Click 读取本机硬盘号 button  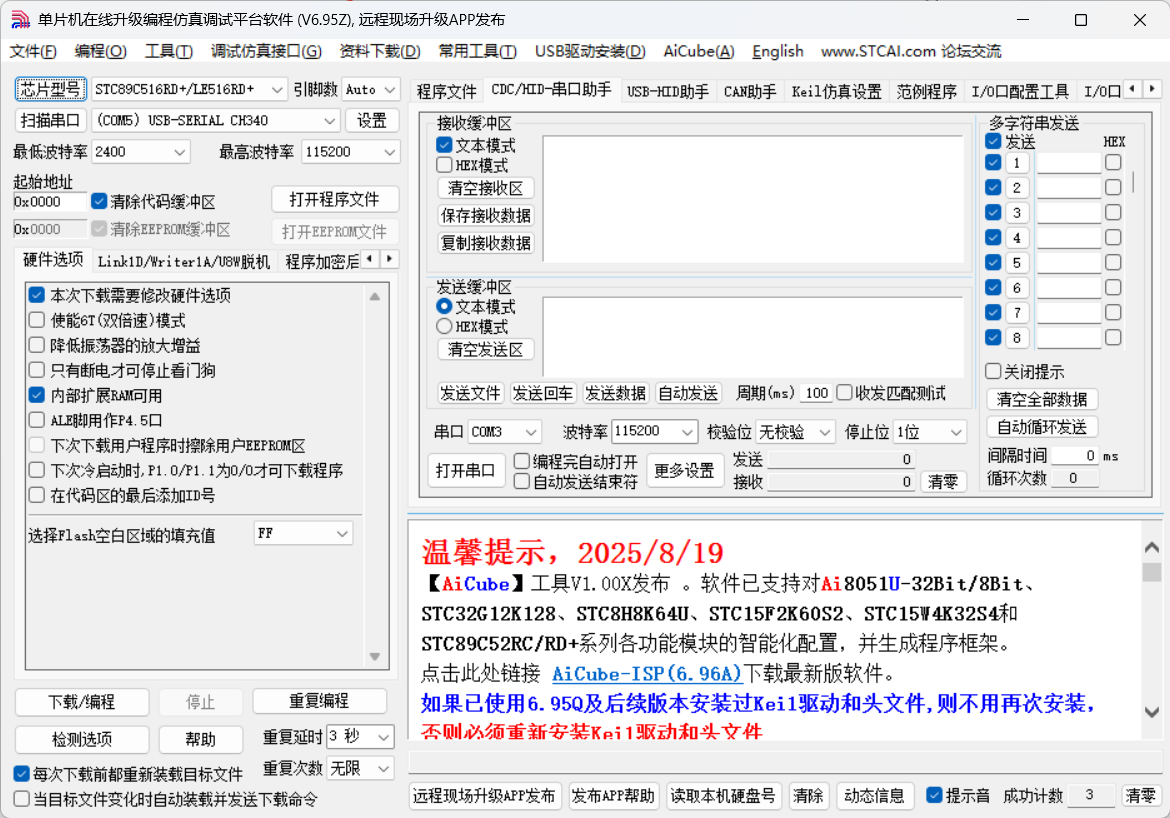[722, 796]
